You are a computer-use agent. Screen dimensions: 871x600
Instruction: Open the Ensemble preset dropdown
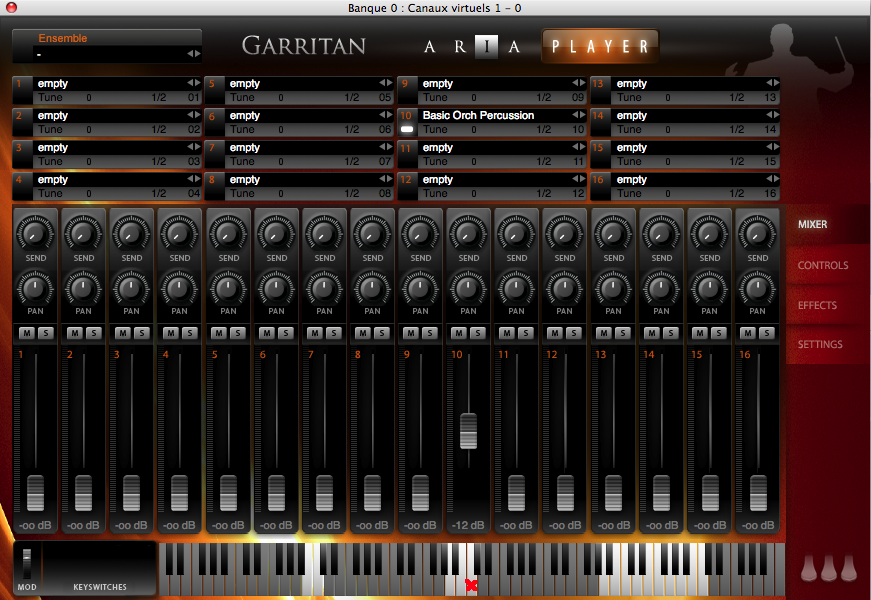pyautogui.click(x=108, y=53)
